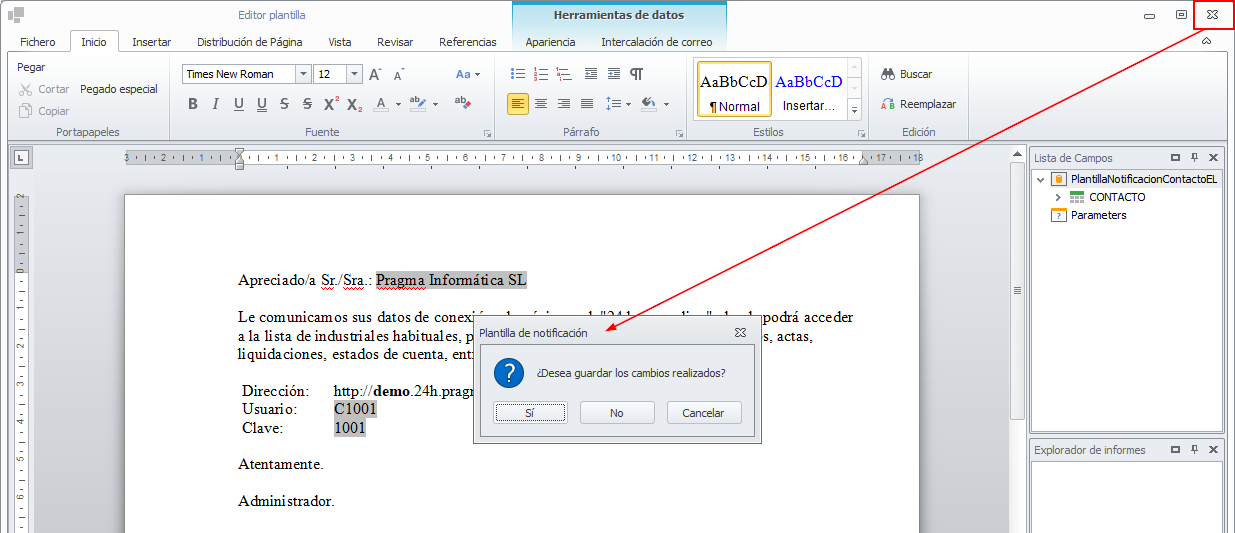Click Sí to save changes
This screenshot has width=1235, height=533.
[530, 413]
